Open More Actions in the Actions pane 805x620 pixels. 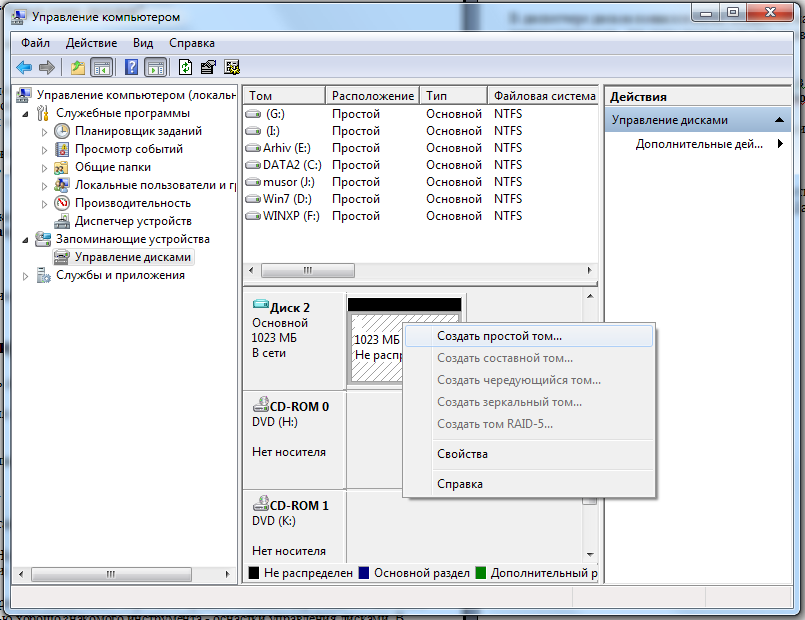pos(698,144)
